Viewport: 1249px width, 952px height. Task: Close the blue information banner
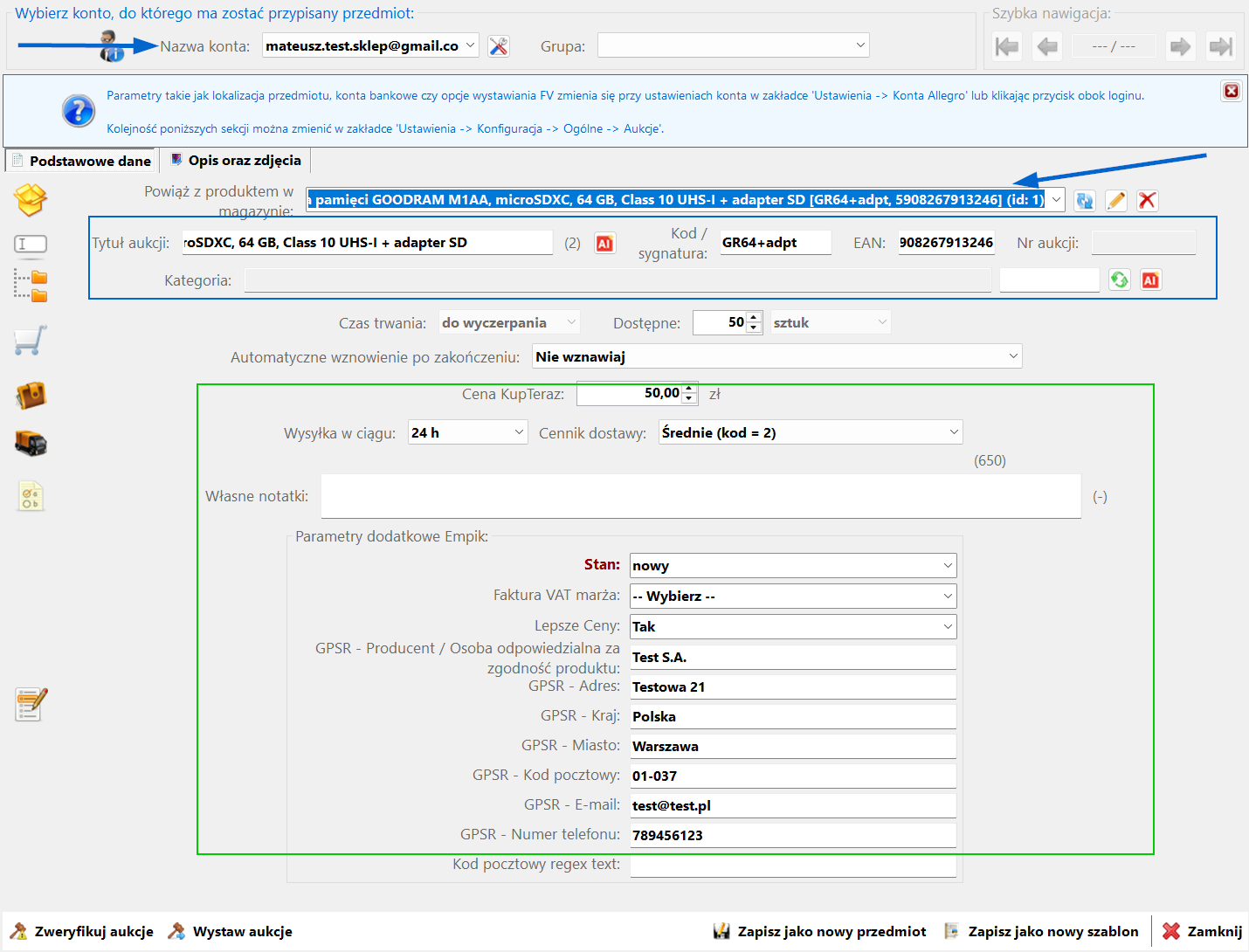pos(1231,91)
